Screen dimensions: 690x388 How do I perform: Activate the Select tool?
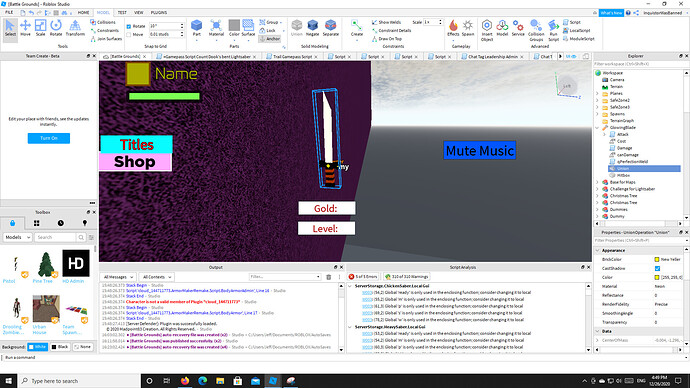(x=10, y=28)
